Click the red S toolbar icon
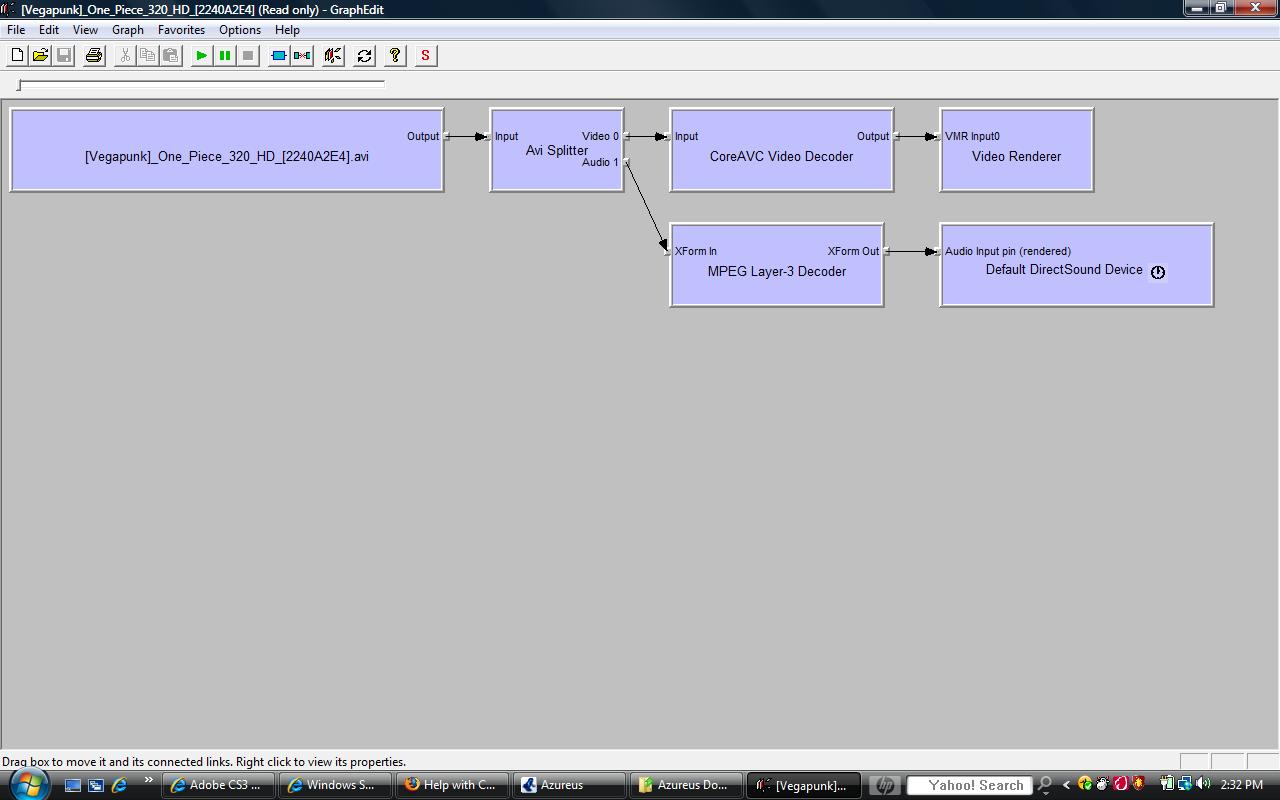 pyautogui.click(x=425, y=56)
